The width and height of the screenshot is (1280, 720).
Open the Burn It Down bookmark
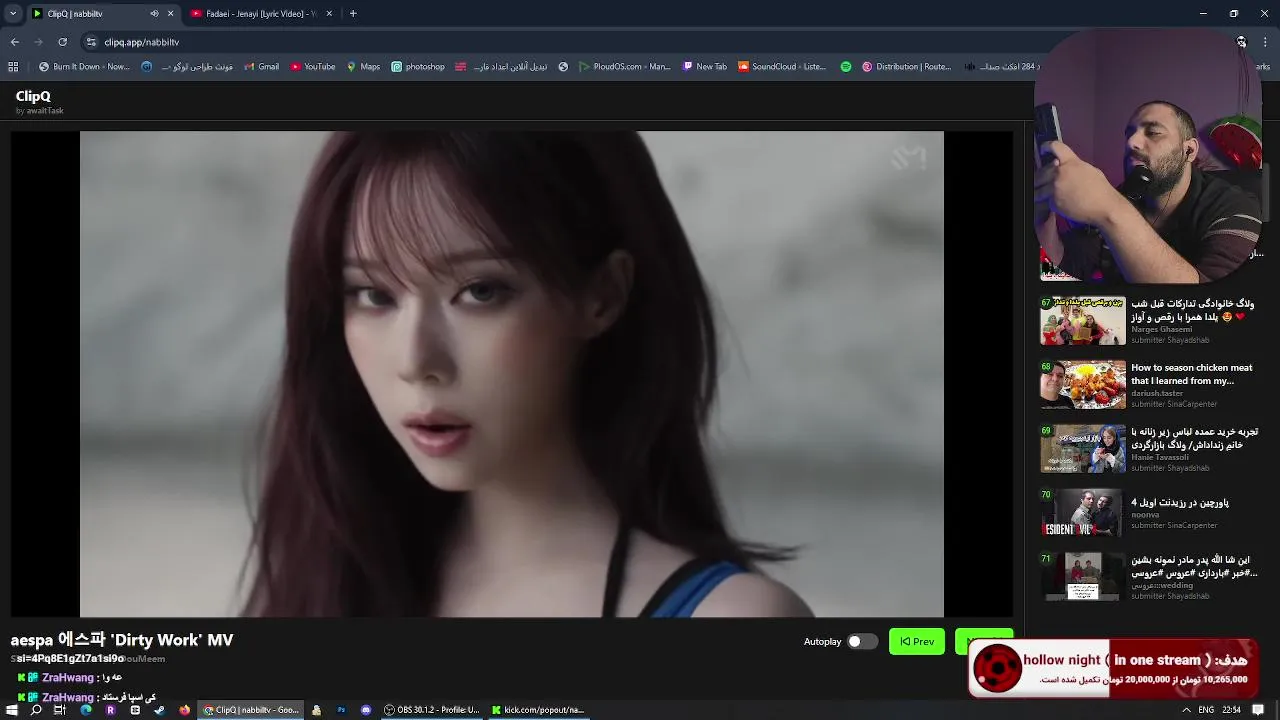84,67
